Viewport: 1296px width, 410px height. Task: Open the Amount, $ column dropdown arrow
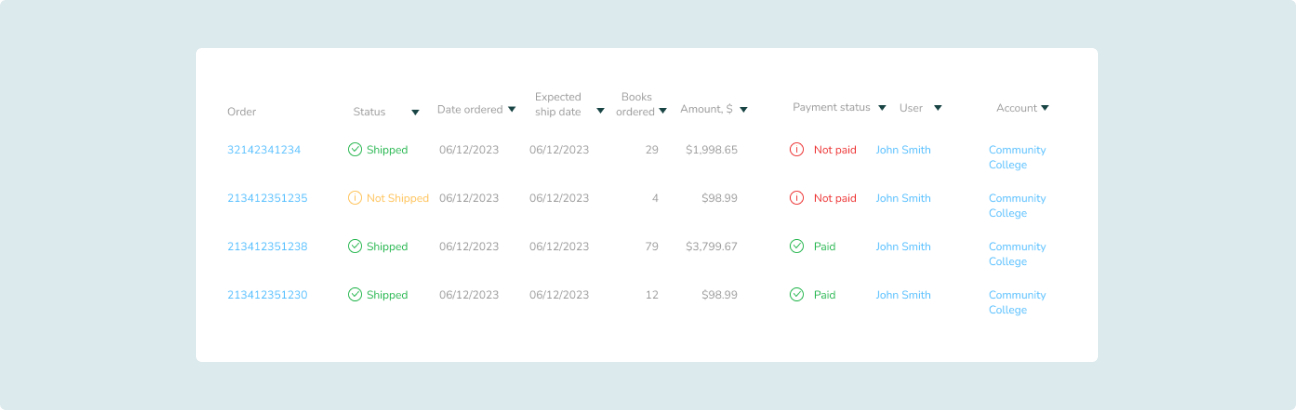click(x=744, y=109)
